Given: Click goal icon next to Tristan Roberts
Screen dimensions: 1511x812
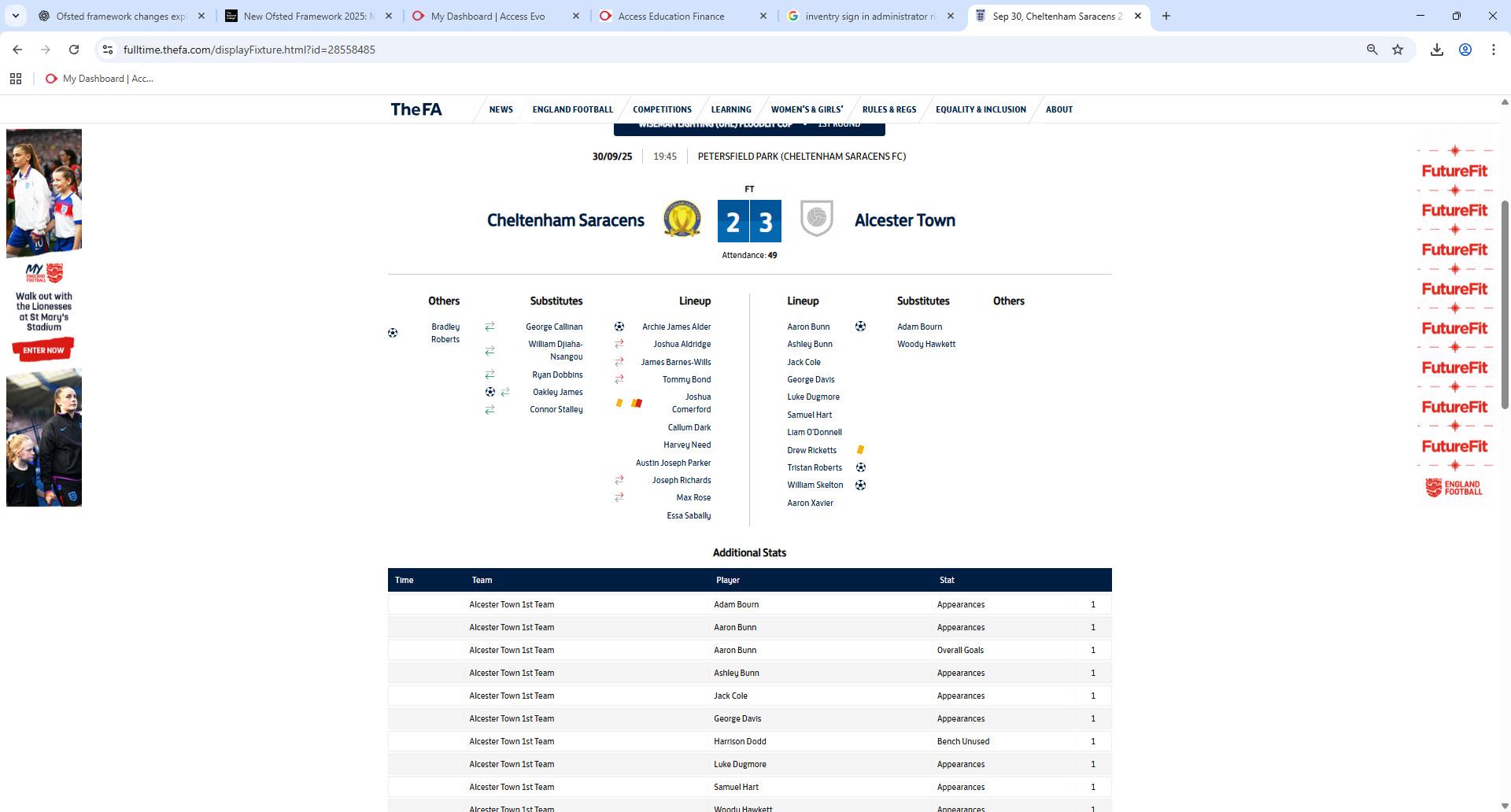Looking at the screenshot, I should pyautogui.click(x=860, y=467).
